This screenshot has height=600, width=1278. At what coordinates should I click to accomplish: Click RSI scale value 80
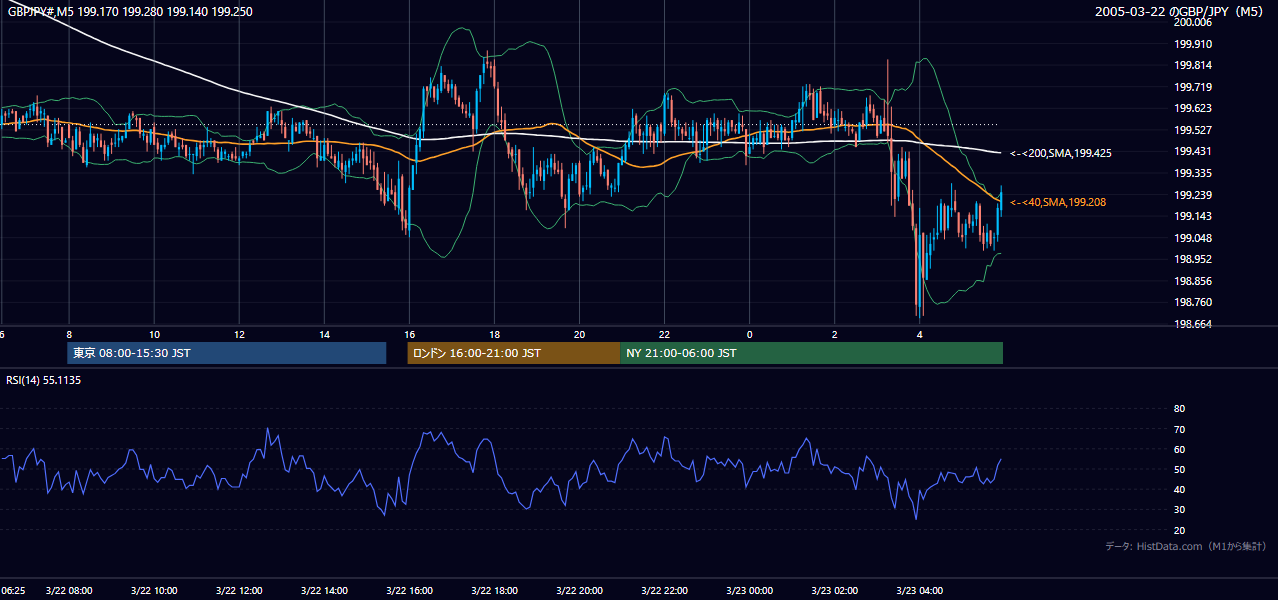tap(1179, 409)
